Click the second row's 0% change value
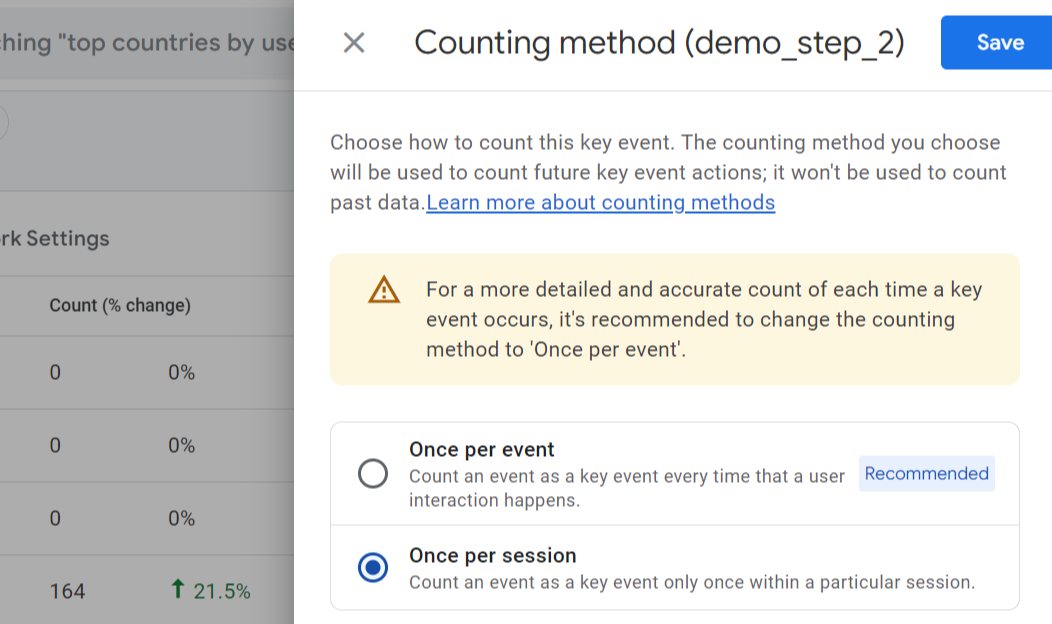This screenshot has height=624, width=1052. pos(181,446)
